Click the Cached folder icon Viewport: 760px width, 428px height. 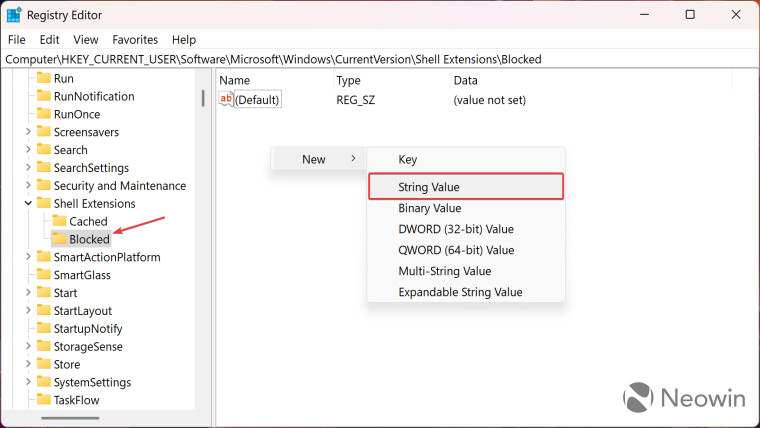point(59,221)
